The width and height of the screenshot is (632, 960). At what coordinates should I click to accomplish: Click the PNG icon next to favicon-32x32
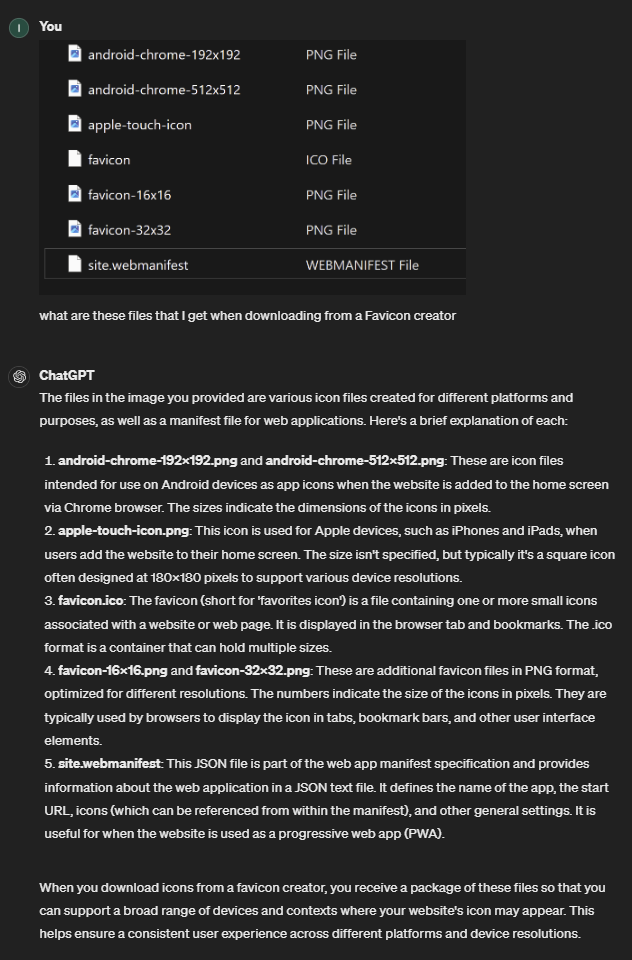tap(74, 229)
